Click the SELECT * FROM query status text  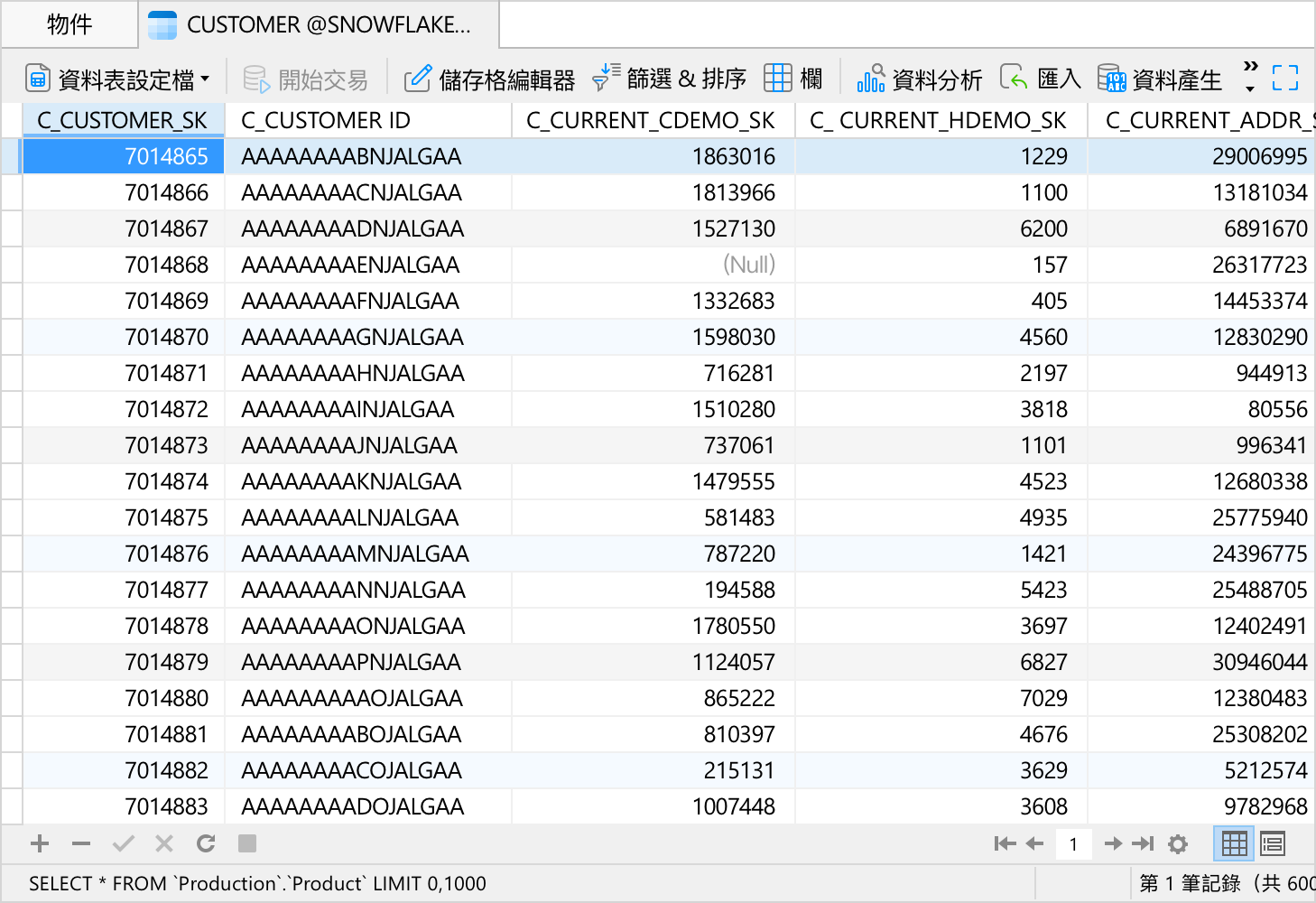click(257, 883)
